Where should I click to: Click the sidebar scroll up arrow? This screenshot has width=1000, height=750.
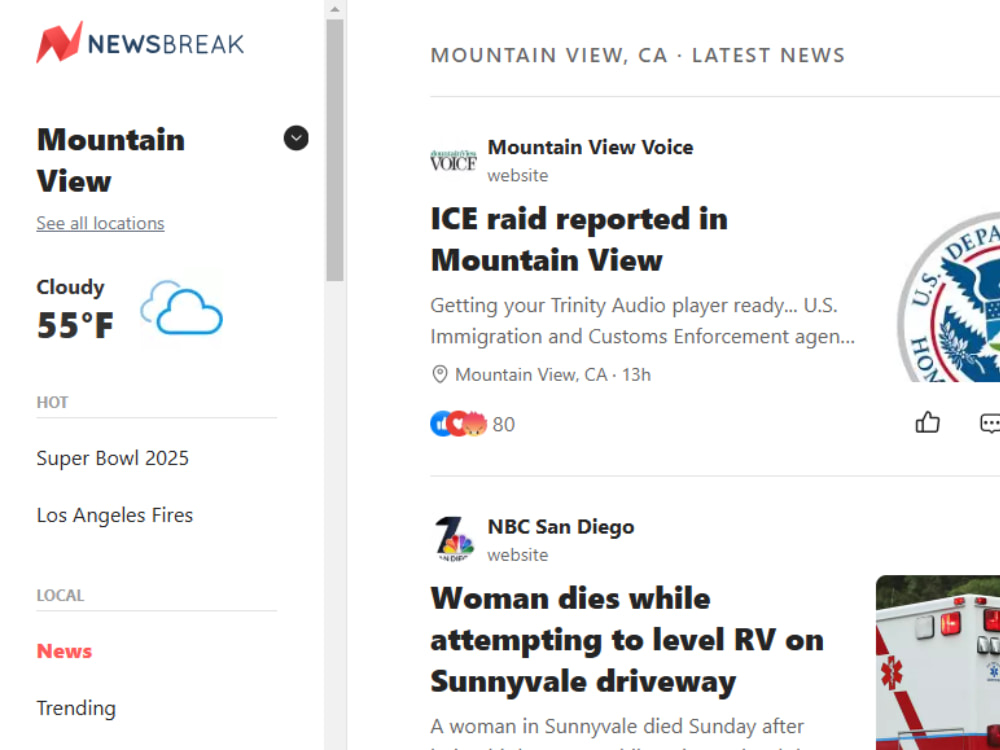(335, 10)
